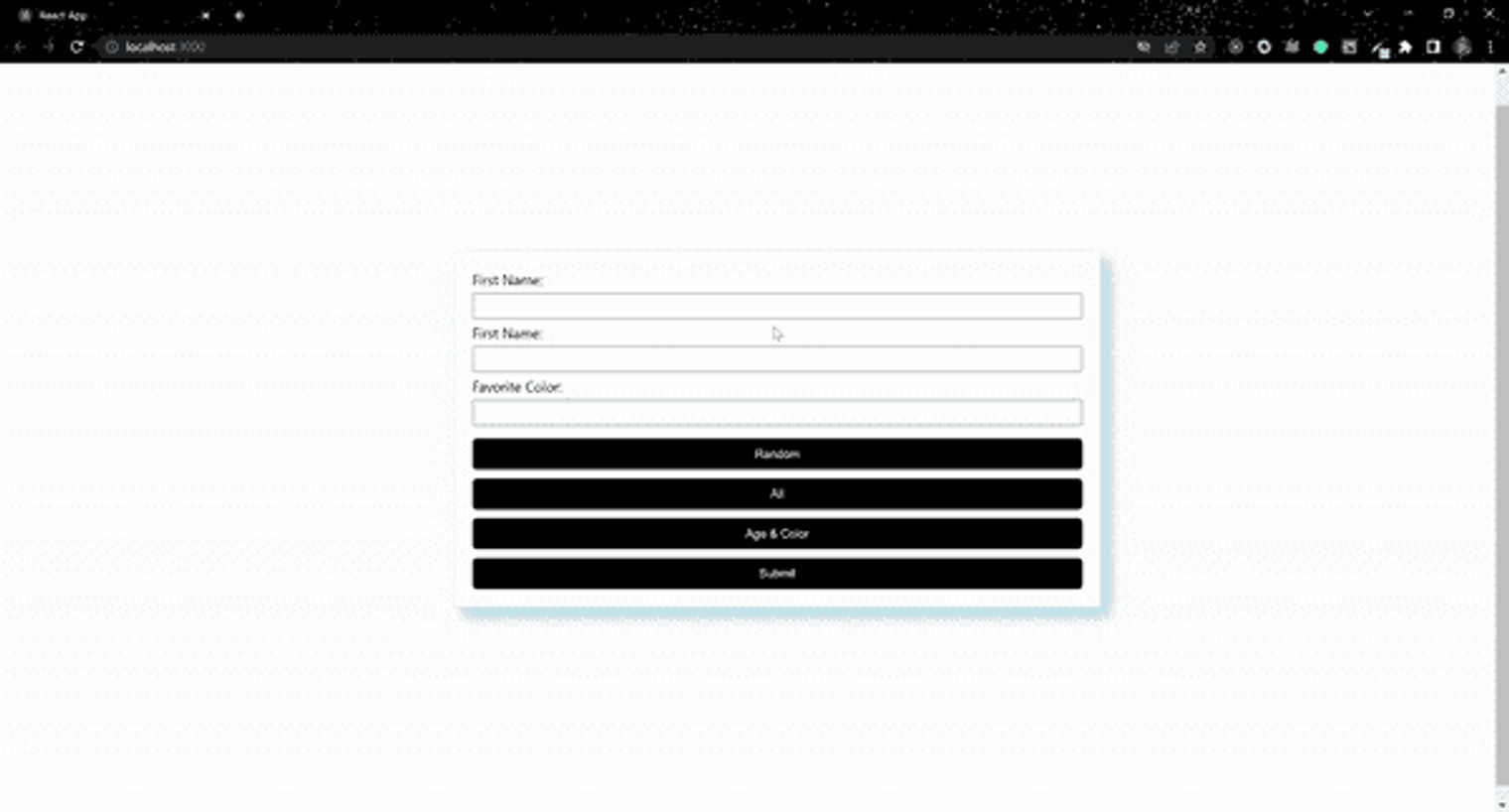The width and height of the screenshot is (1509, 812).
Task: Open the share page icon in address bar
Action: click(1171, 47)
